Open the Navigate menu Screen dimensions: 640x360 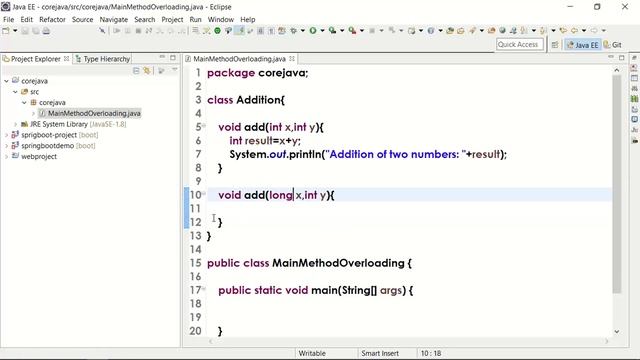(x=113, y=19)
